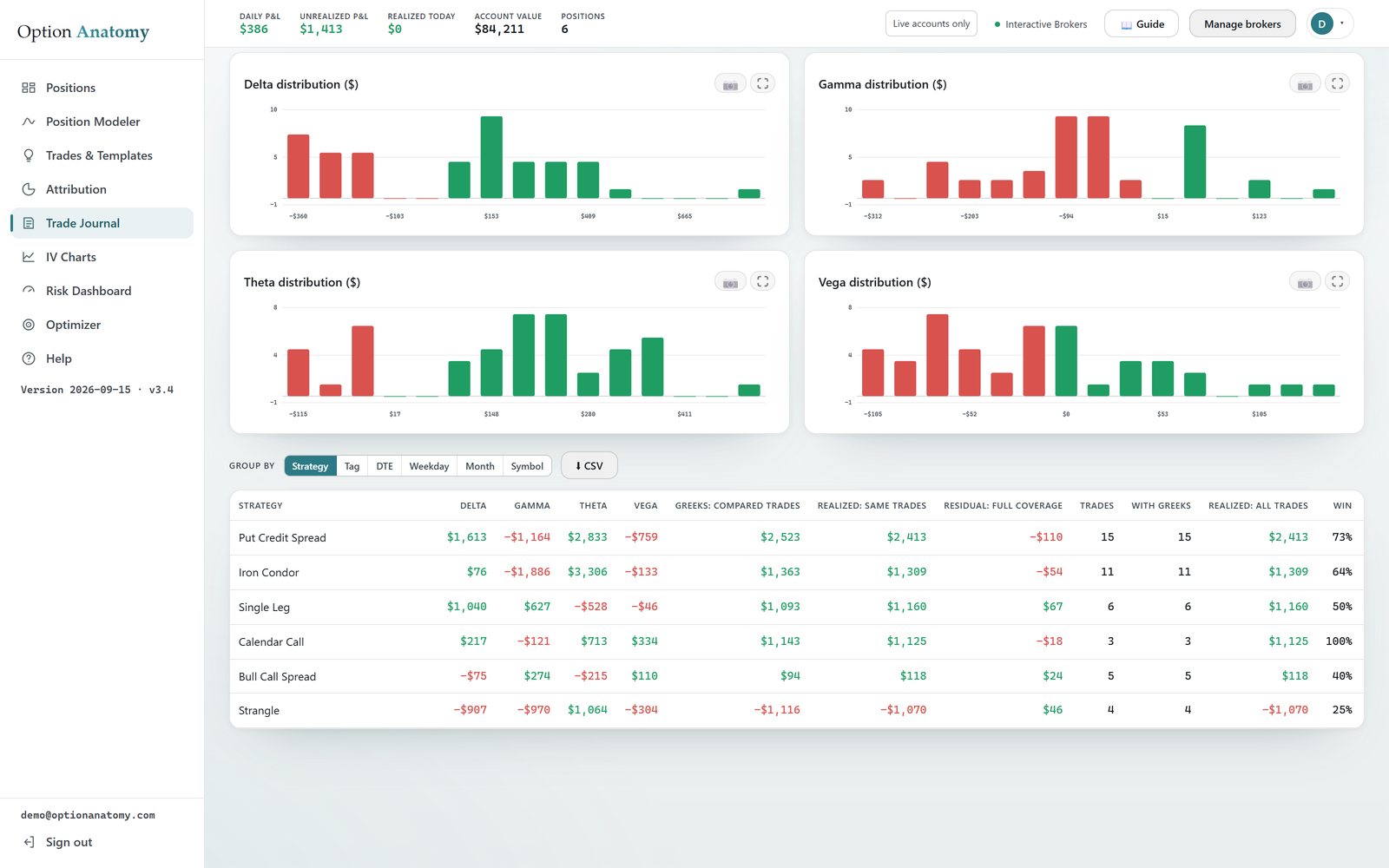Select the Put Credit Spread row
The image size is (1389, 868).
click(796, 537)
